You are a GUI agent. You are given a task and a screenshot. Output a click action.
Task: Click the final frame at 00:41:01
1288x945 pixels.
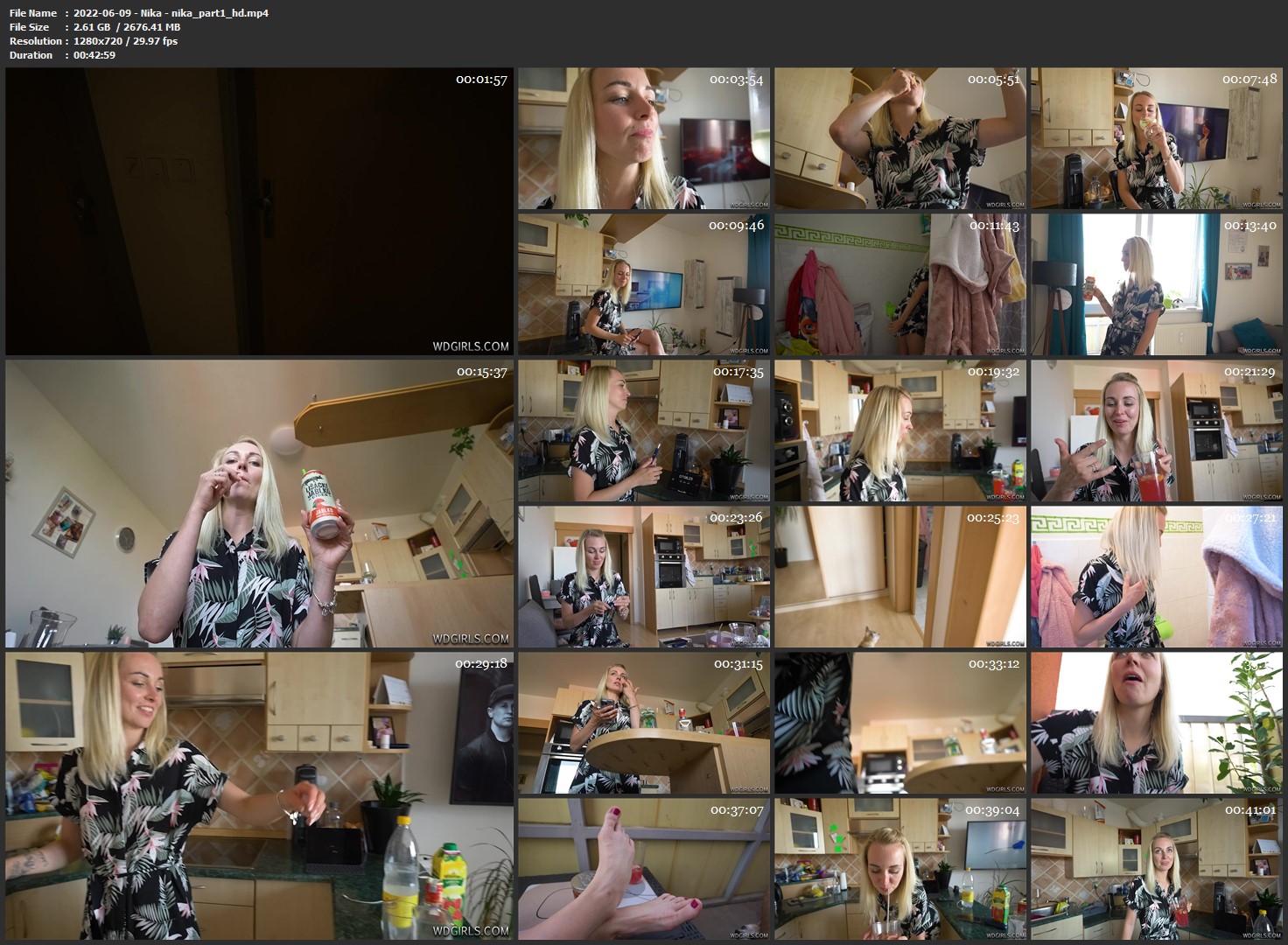tap(1156, 868)
